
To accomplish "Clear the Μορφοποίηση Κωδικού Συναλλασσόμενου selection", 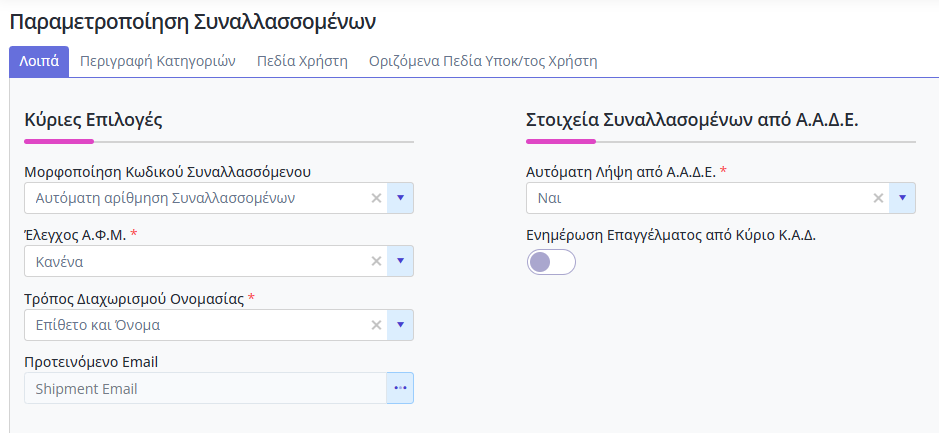I will point(376,198).
